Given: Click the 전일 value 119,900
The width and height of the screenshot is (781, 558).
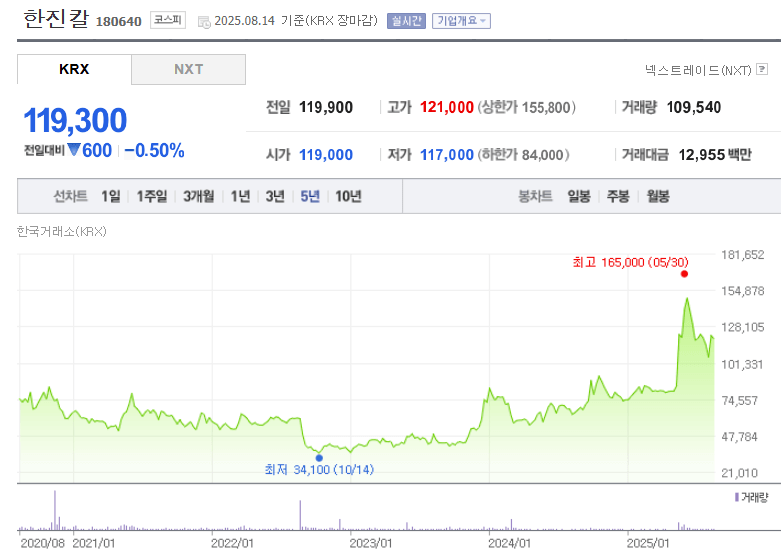Looking at the screenshot, I should coord(326,107).
